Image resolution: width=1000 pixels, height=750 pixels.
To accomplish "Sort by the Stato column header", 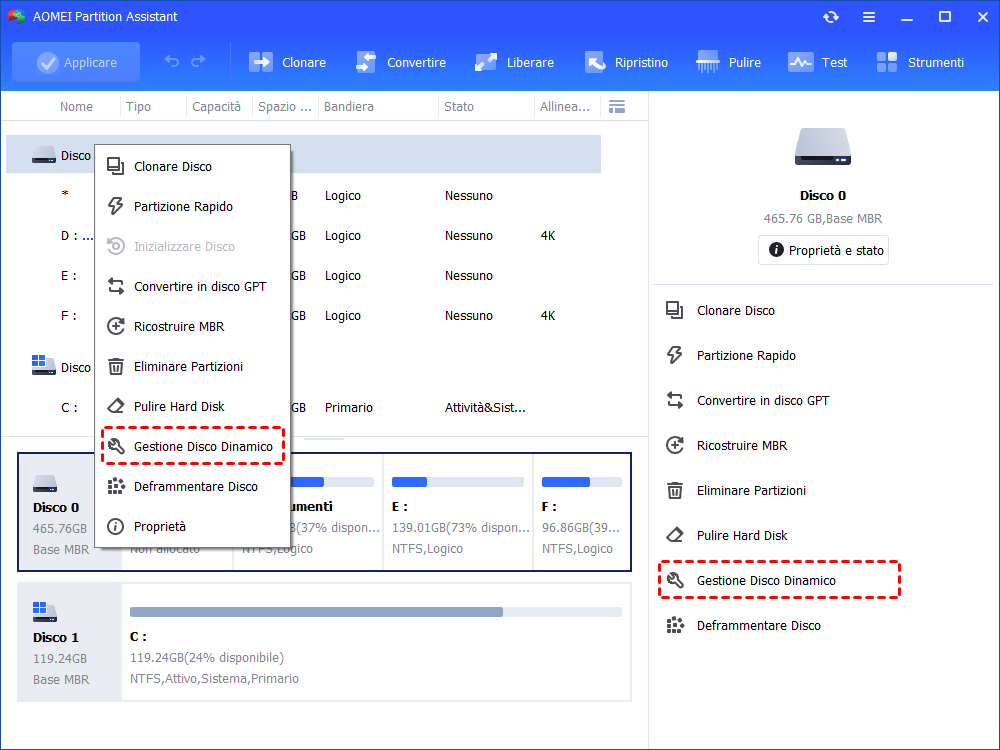I will tap(459, 107).
